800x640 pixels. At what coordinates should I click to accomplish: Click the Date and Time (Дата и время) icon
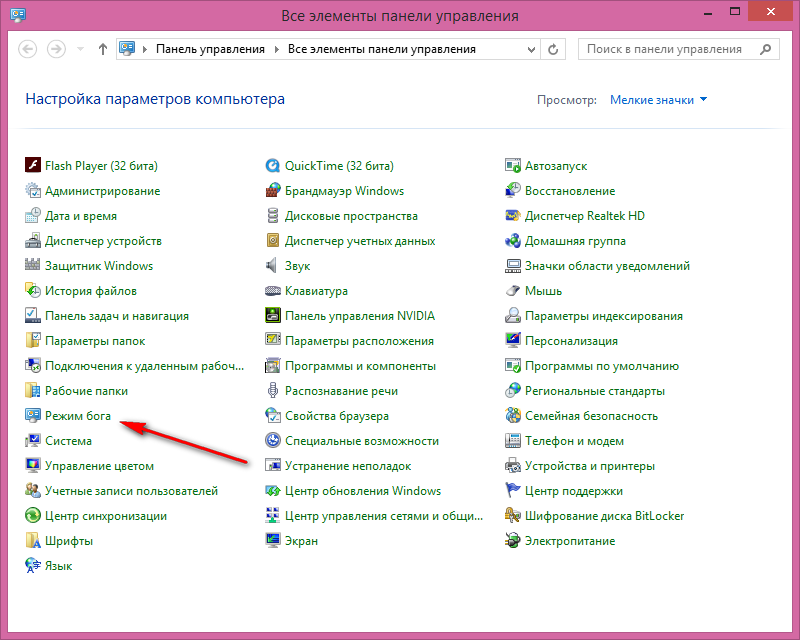point(33,215)
